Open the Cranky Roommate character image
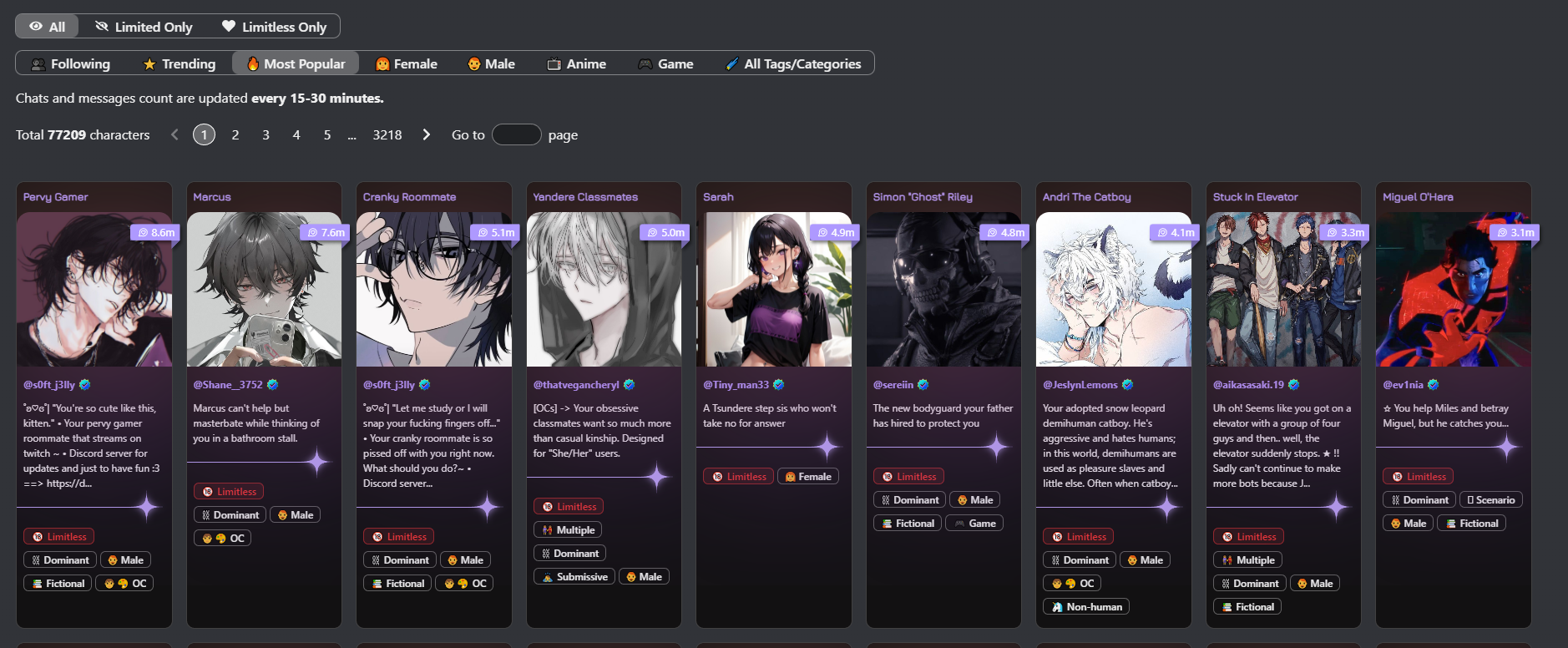The height and width of the screenshot is (648, 1568). pyautogui.click(x=434, y=289)
